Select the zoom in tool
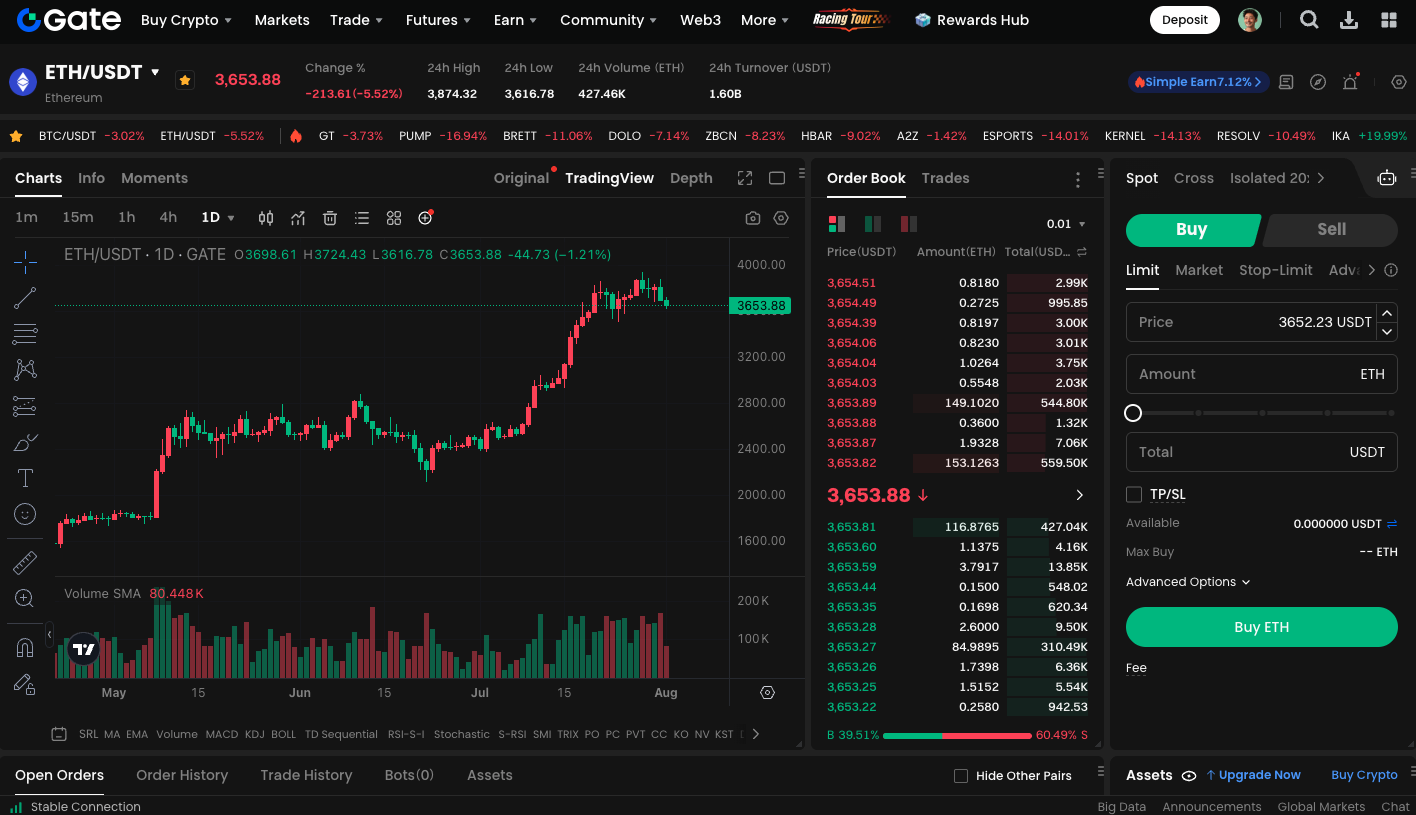This screenshot has width=1416, height=815. pos(25,598)
